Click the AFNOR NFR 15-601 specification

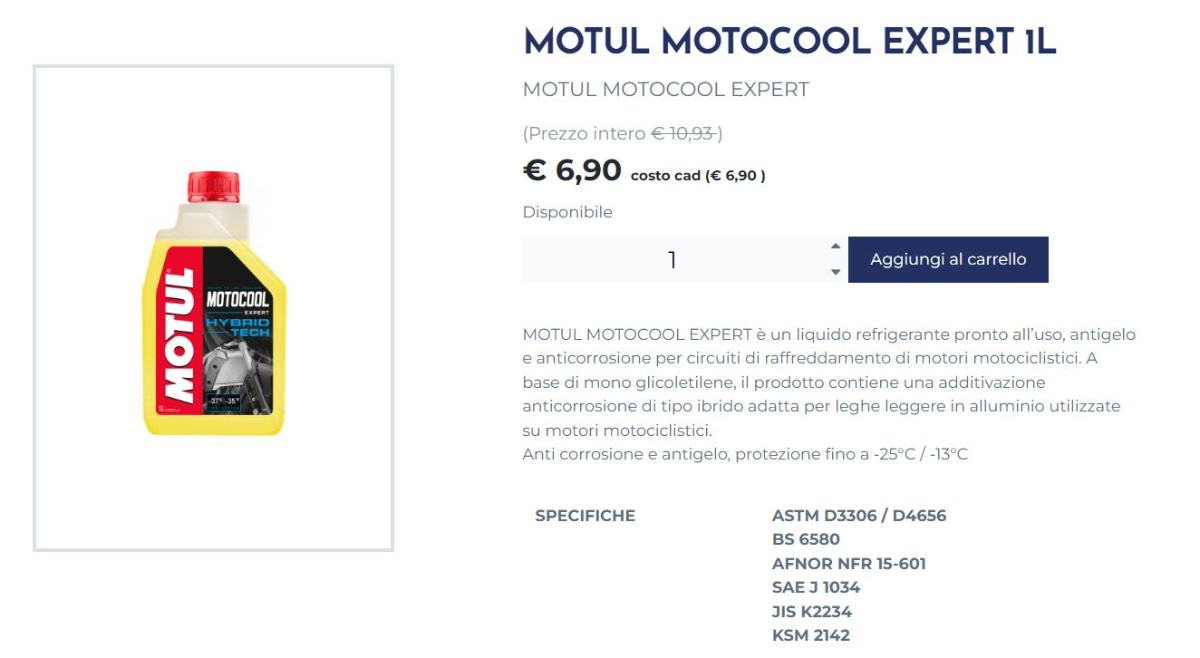[x=848, y=564]
